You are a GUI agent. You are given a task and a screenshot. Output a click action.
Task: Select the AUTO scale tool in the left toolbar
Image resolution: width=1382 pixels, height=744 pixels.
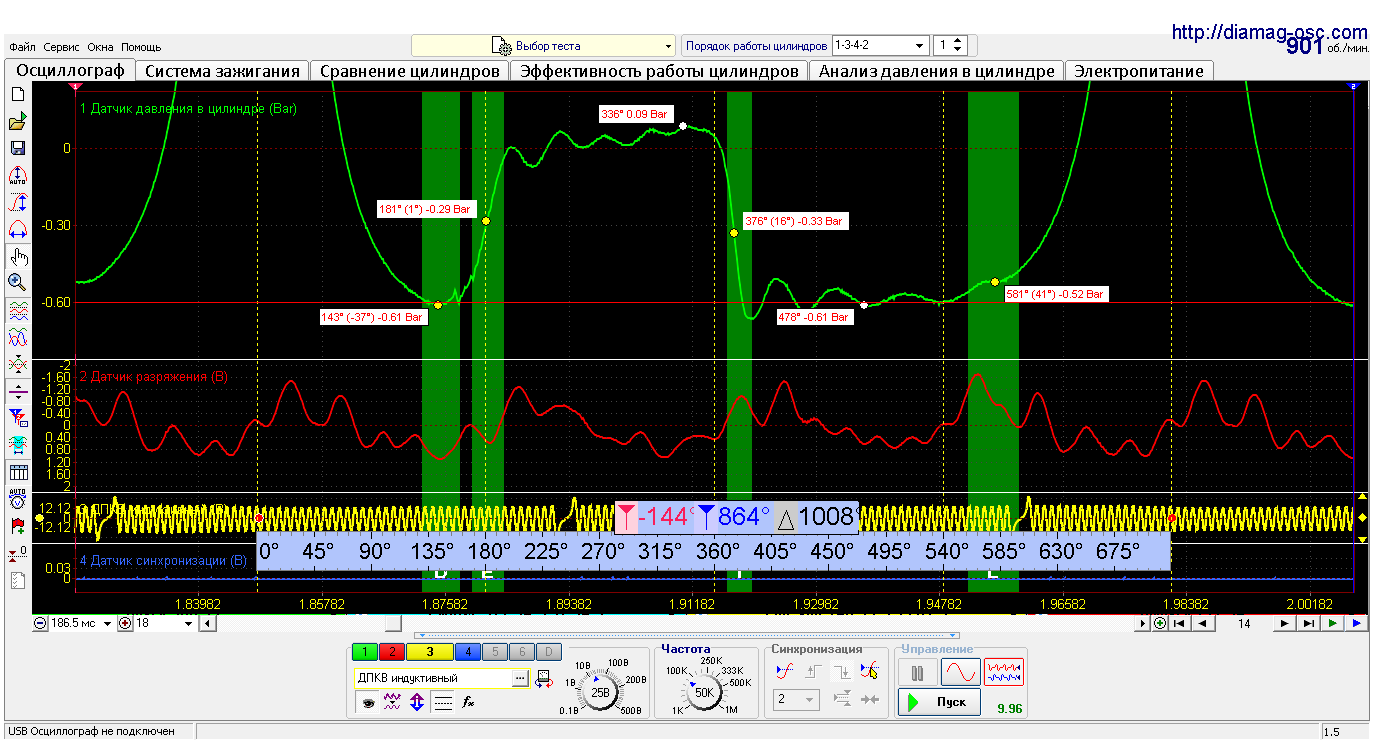pos(17,175)
